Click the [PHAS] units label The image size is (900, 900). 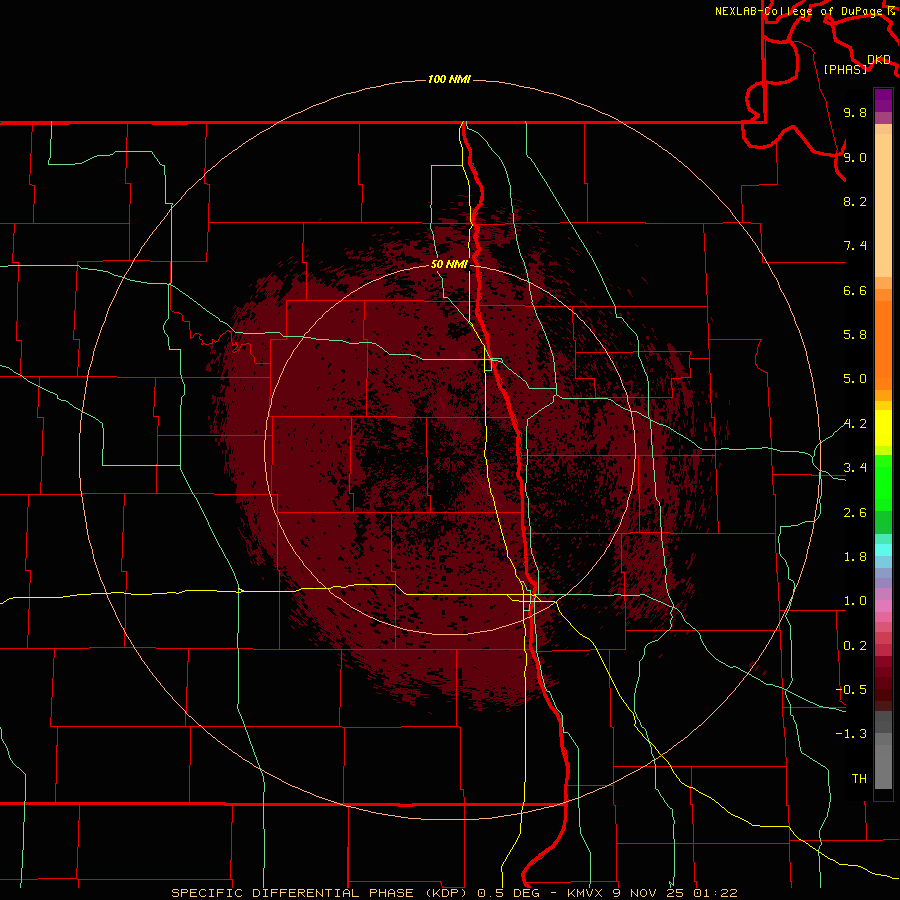(845, 69)
